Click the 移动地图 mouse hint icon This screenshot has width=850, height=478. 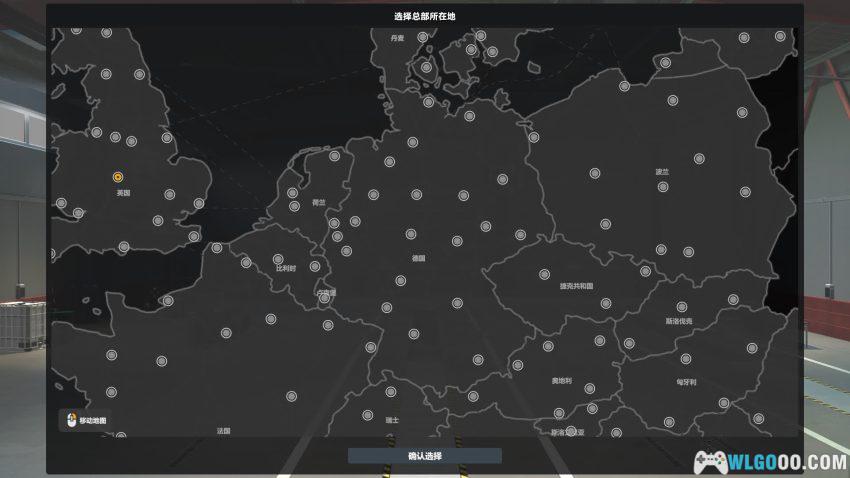(x=72, y=420)
